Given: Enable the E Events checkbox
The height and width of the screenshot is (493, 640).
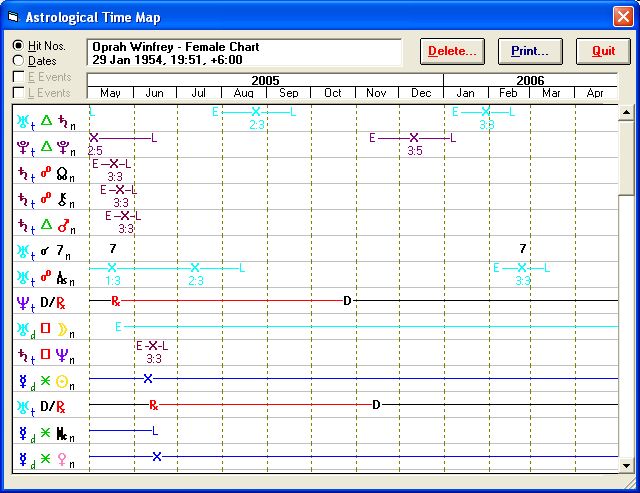Looking at the screenshot, I should [19, 77].
